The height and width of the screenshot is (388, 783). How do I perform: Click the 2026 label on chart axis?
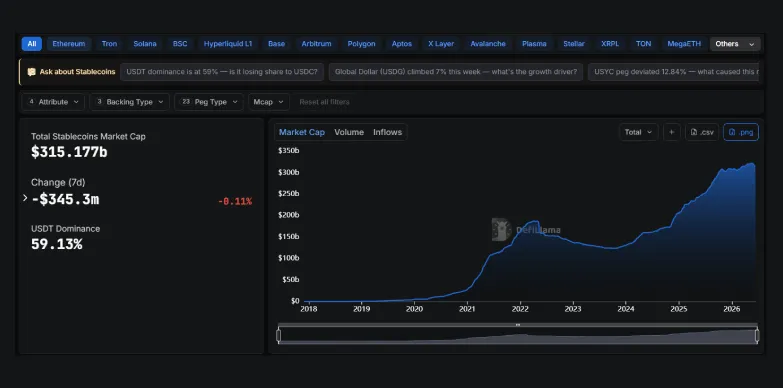[732, 309]
